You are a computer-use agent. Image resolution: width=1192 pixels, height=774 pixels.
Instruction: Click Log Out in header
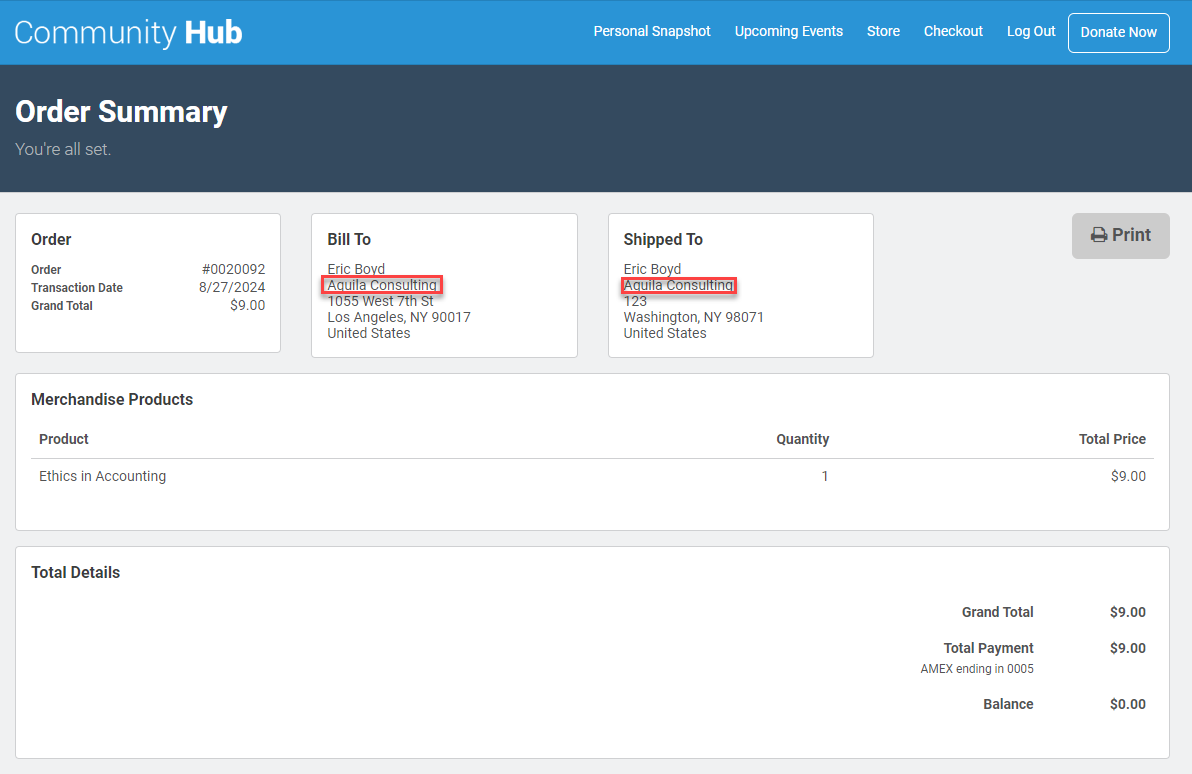pyautogui.click(x=1031, y=31)
